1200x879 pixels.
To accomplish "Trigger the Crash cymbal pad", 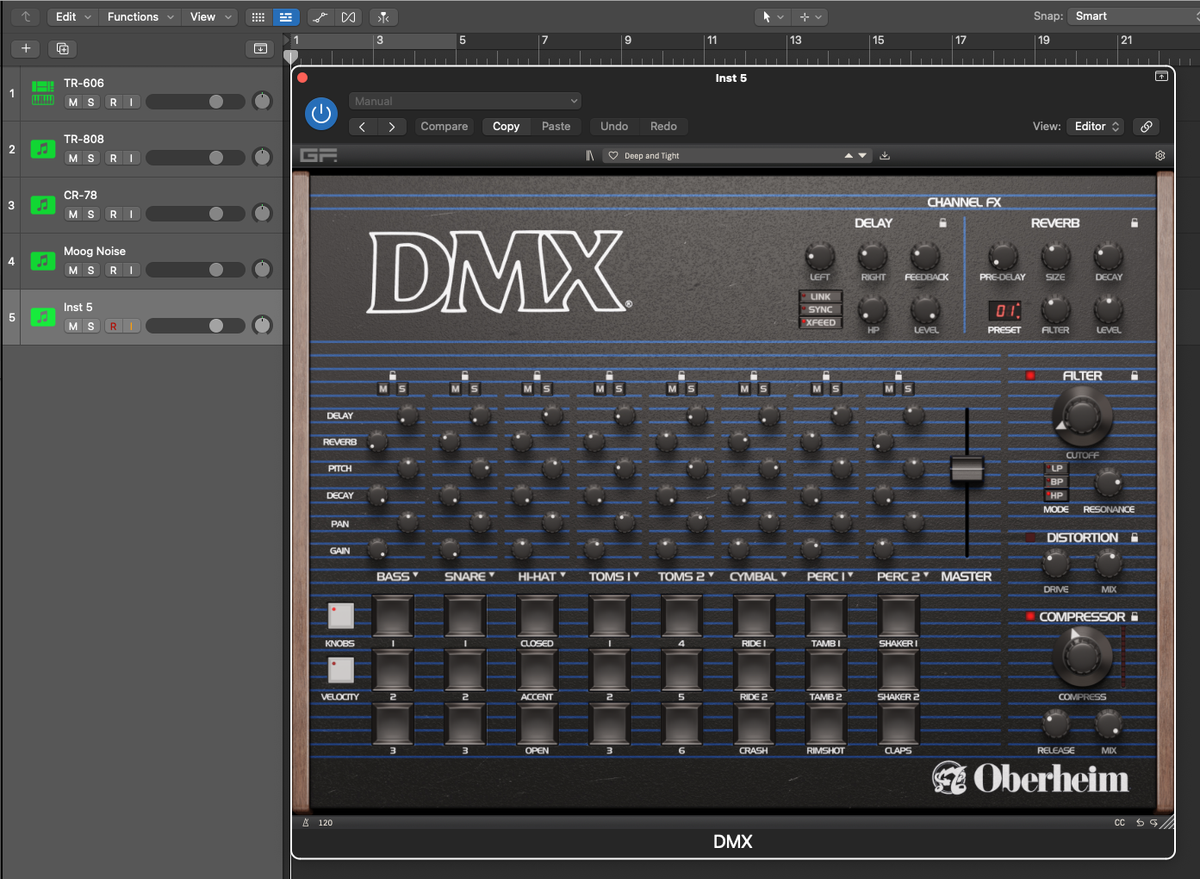I will 753,723.
